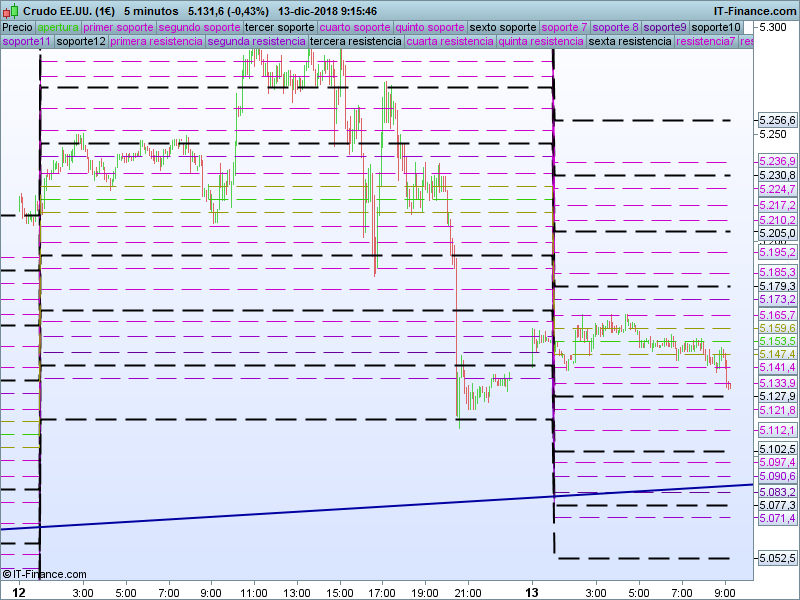
Task: Click the 5.236,9 magenta price tag
Action: pyautogui.click(x=777, y=161)
